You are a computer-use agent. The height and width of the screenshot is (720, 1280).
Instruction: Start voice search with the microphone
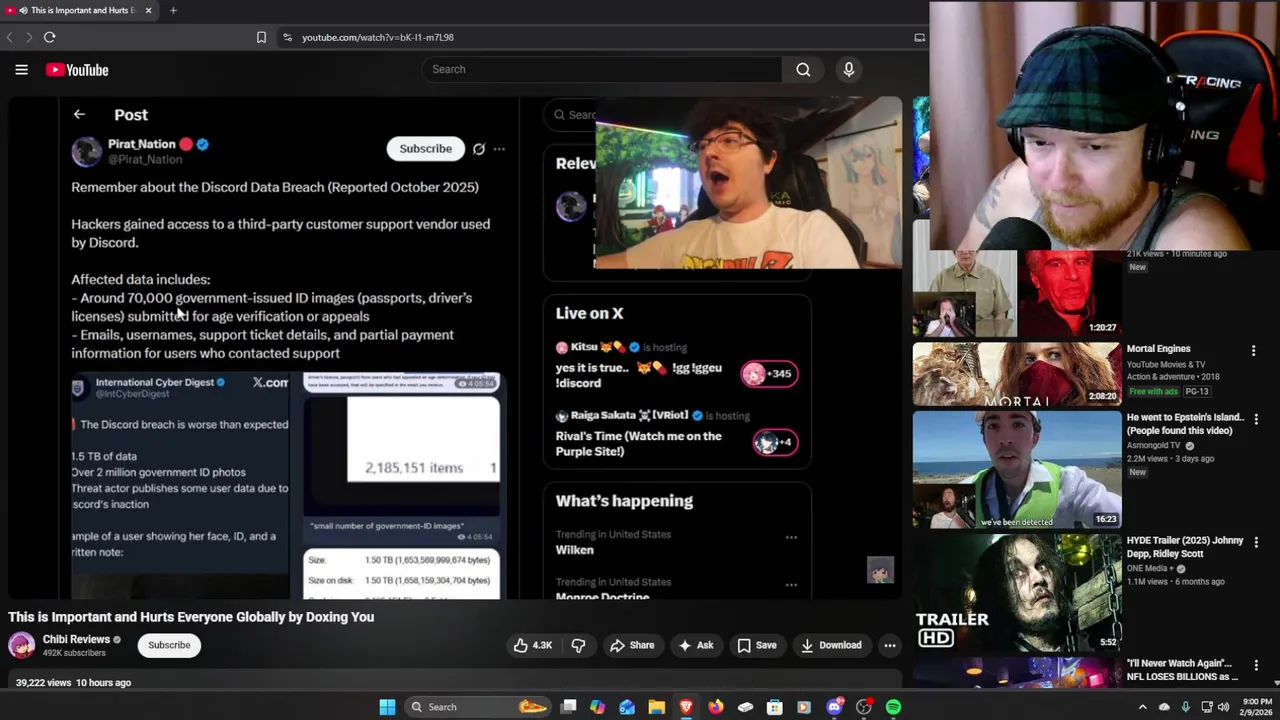849,69
